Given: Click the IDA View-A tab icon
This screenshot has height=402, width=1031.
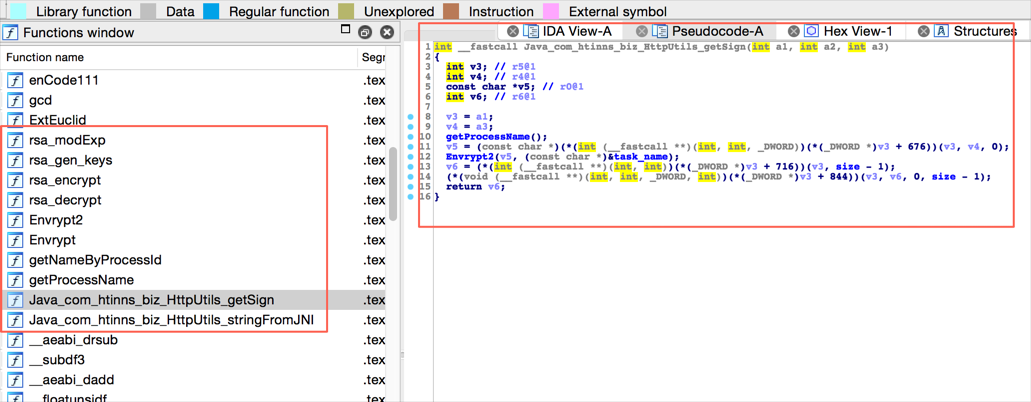Looking at the screenshot, I should coord(531,31).
